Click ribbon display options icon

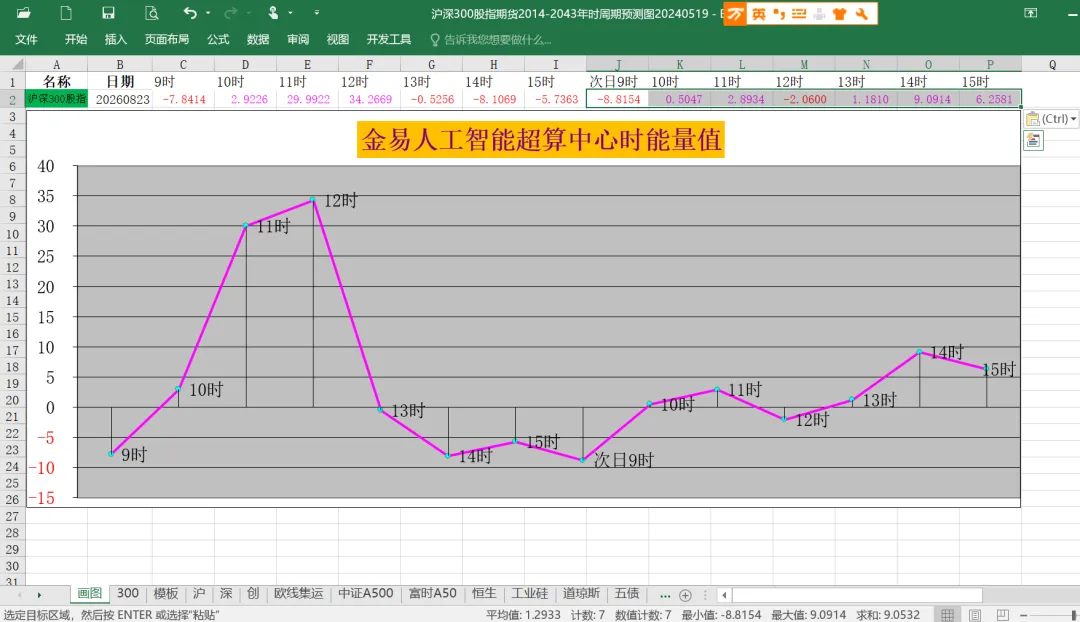[1030, 13]
